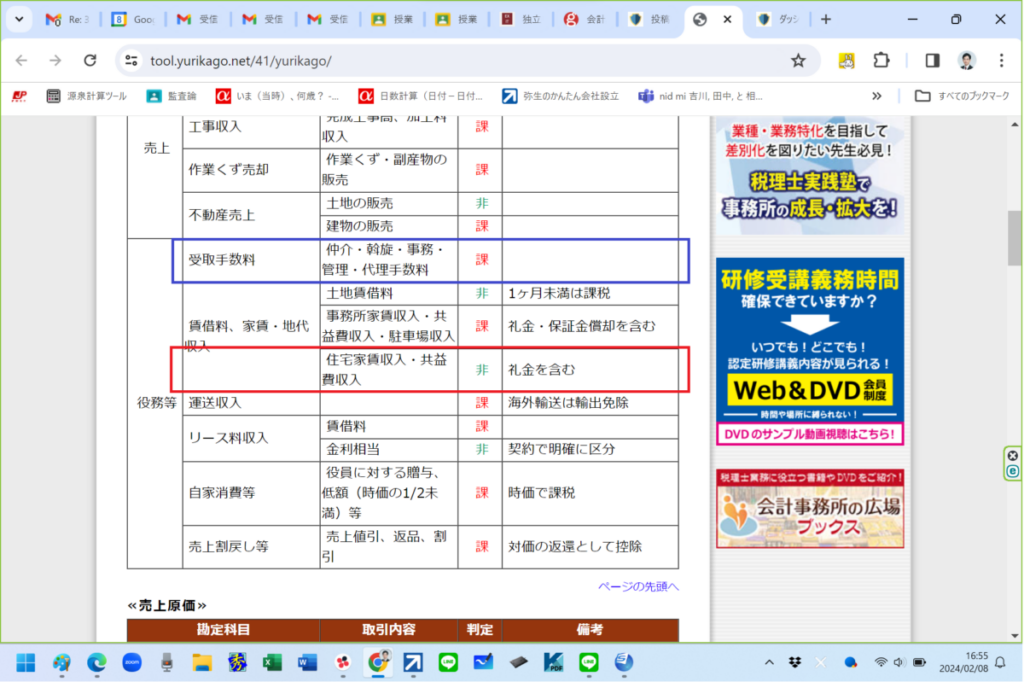Launch Zoom from the taskbar
Screen dimensions: 1024x682
coord(131,662)
